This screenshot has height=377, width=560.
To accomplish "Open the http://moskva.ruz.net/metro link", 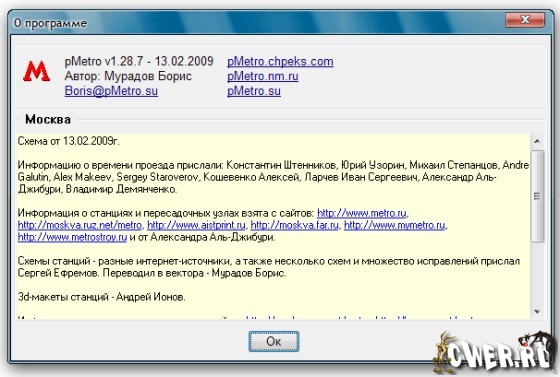I will point(80,225).
